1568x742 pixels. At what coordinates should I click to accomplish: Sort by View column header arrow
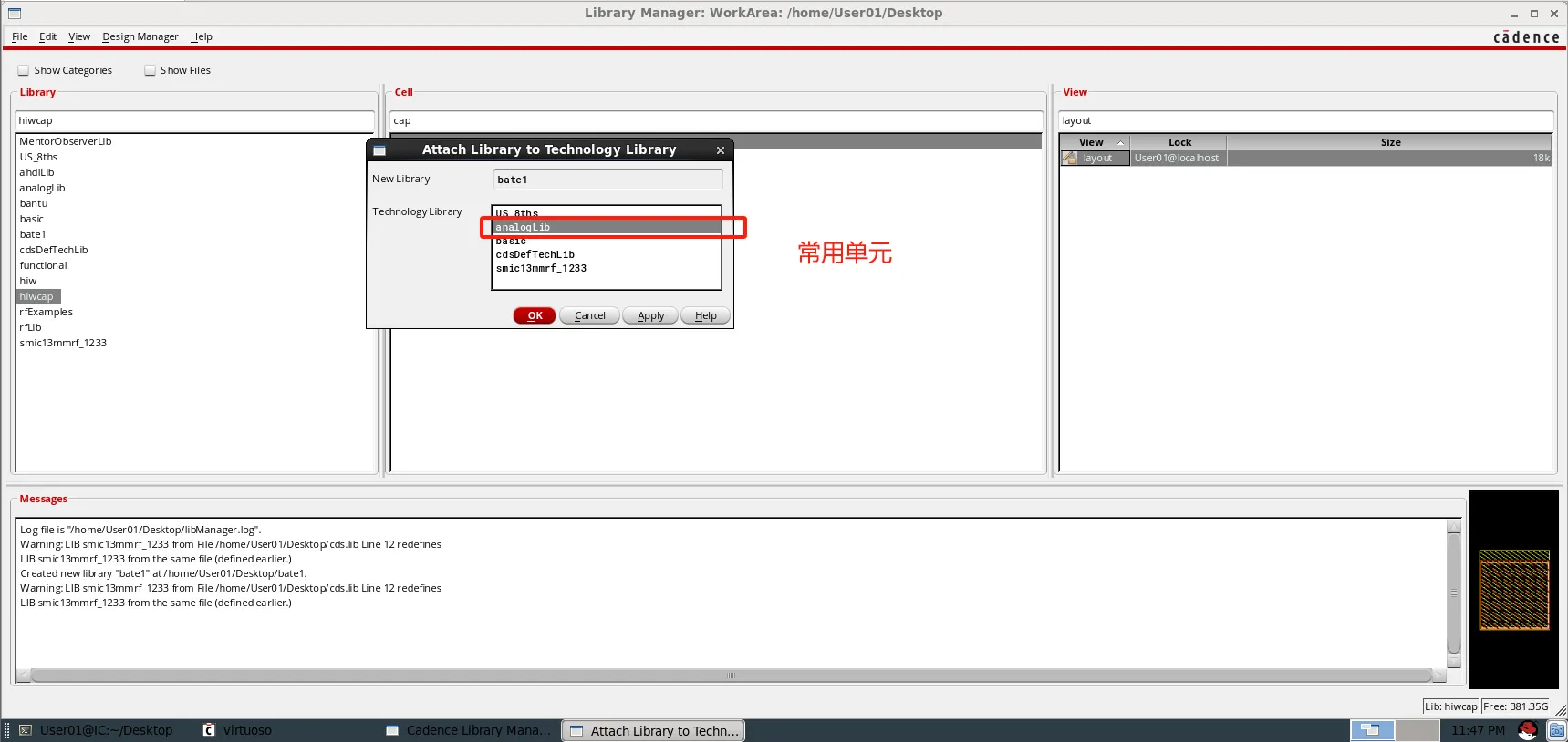point(1120,142)
